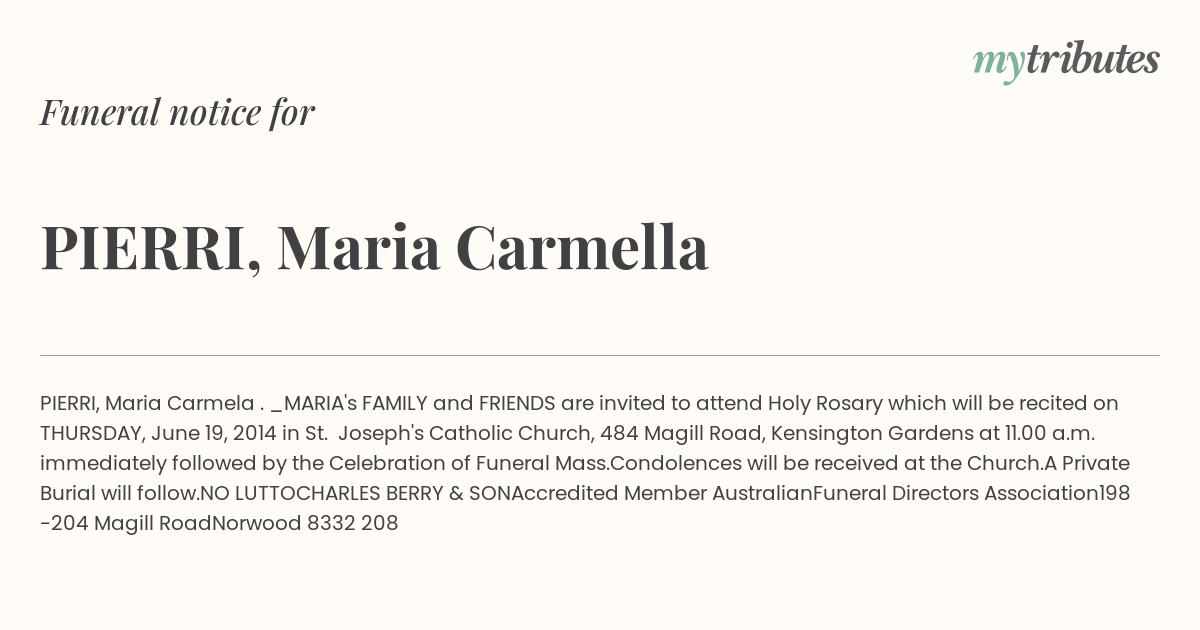Click the horizontal divider line
The image size is (1200, 630).
point(600,355)
